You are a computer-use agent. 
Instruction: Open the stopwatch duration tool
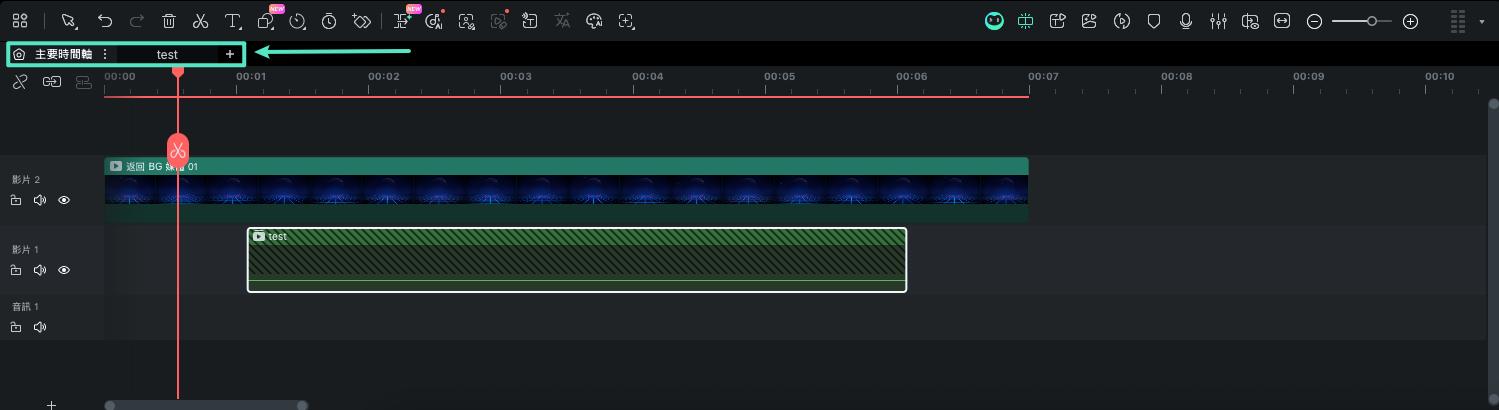click(x=329, y=21)
